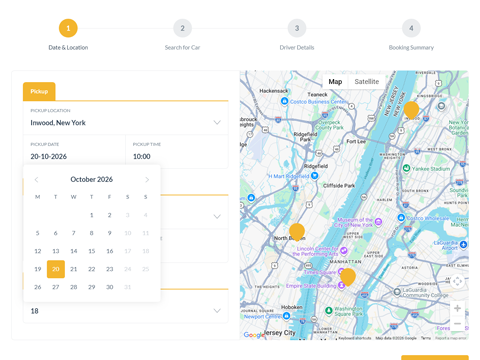Click H Mart Ridgefield map icon

(314, 176)
